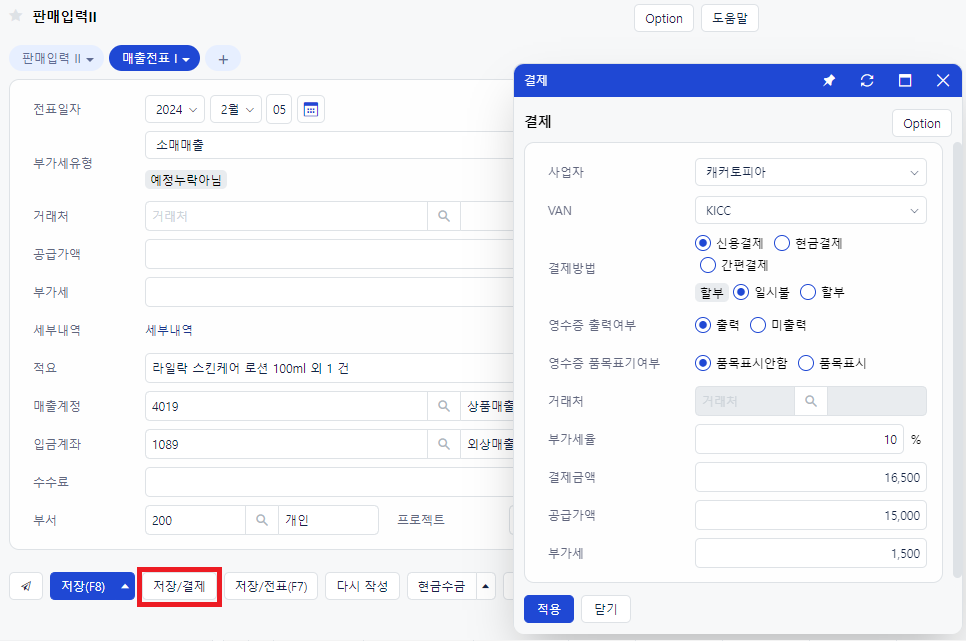Screen dimensions: 966x641
Task: Click 결제금액 field showing 16,500
Action: click(811, 478)
